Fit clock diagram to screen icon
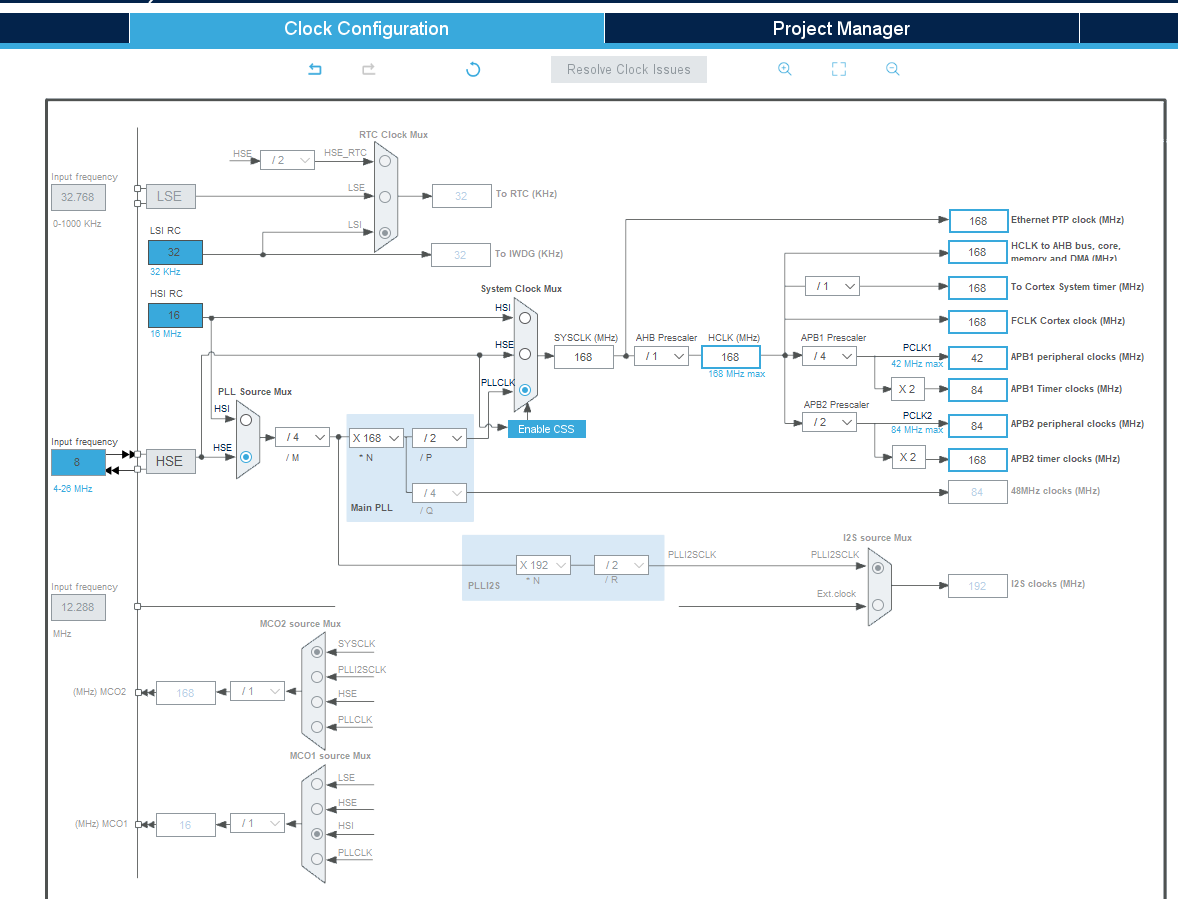This screenshot has width=1178, height=899. tap(838, 69)
